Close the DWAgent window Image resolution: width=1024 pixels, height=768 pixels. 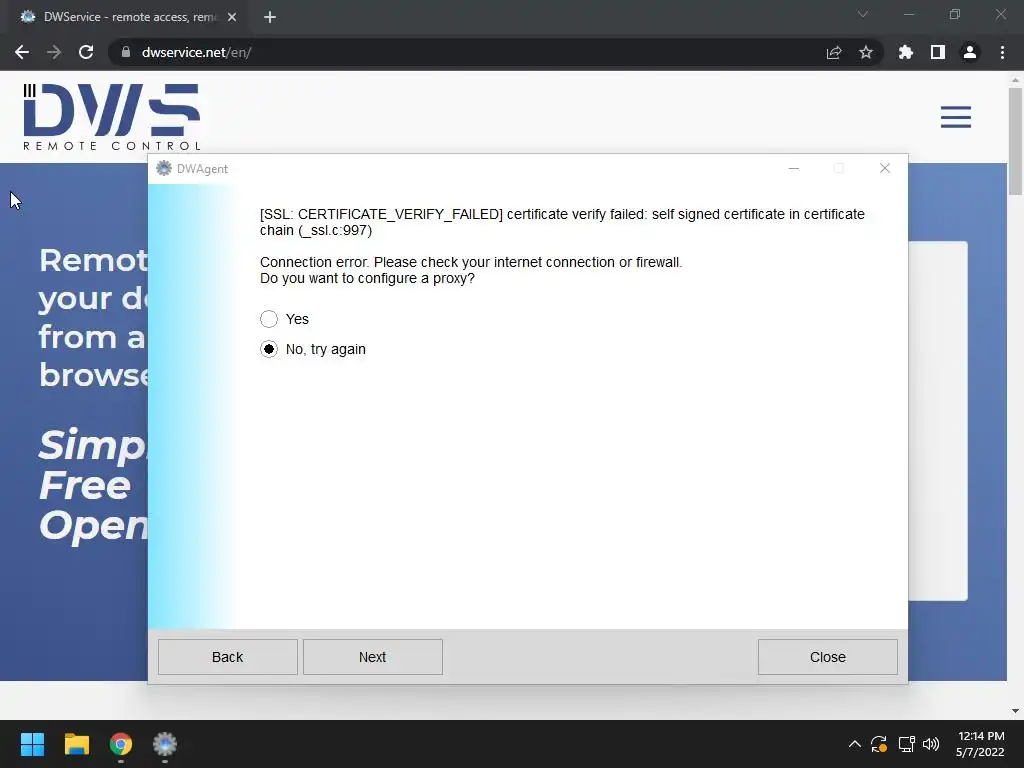click(x=884, y=168)
